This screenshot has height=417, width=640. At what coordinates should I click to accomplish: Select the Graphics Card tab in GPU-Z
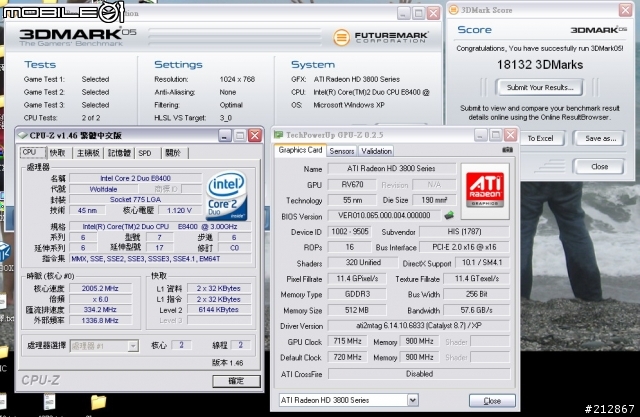click(300, 150)
